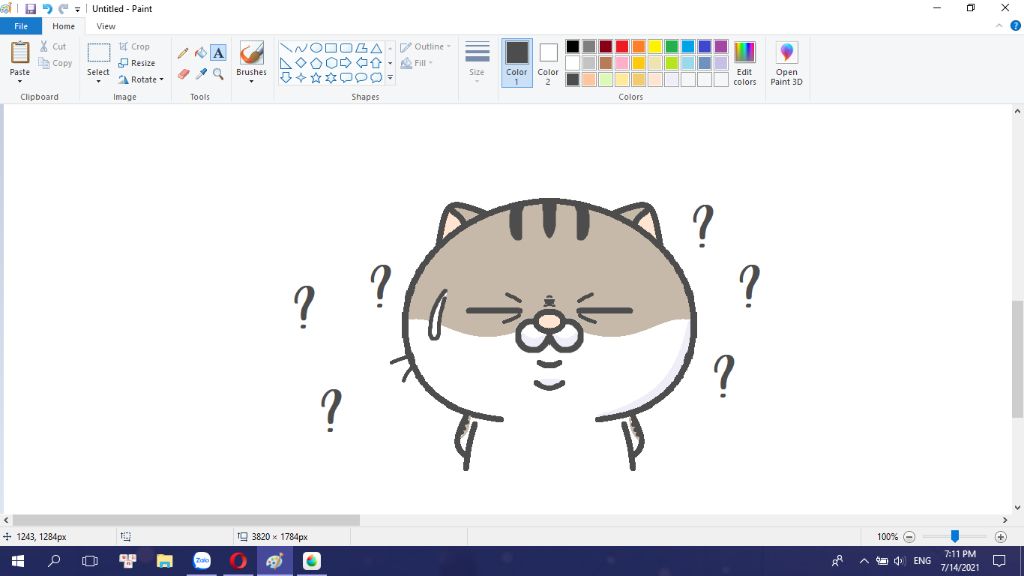Activate Color 1 foreground selector
Image resolution: width=1024 pixels, height=576 pixels.
pyautogui.click(x=517, y=63)
